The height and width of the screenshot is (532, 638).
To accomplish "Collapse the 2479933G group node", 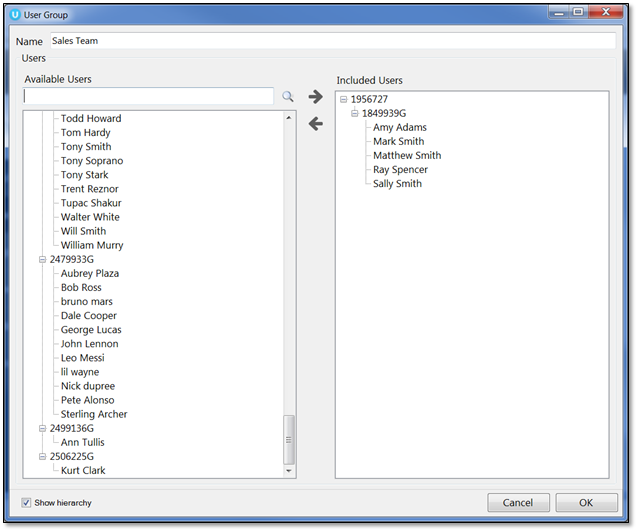I will coord(42,260).
